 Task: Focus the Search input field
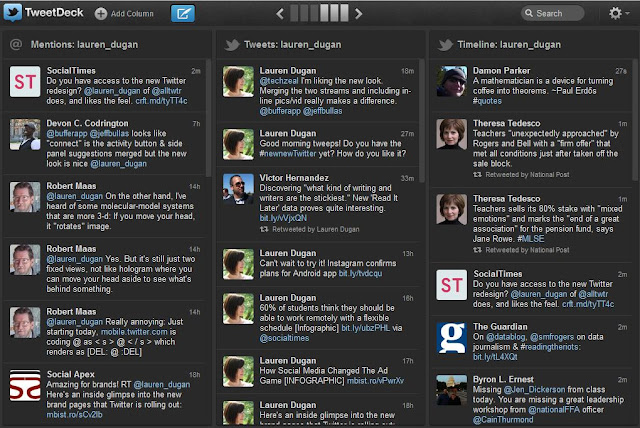click(552, 13)
